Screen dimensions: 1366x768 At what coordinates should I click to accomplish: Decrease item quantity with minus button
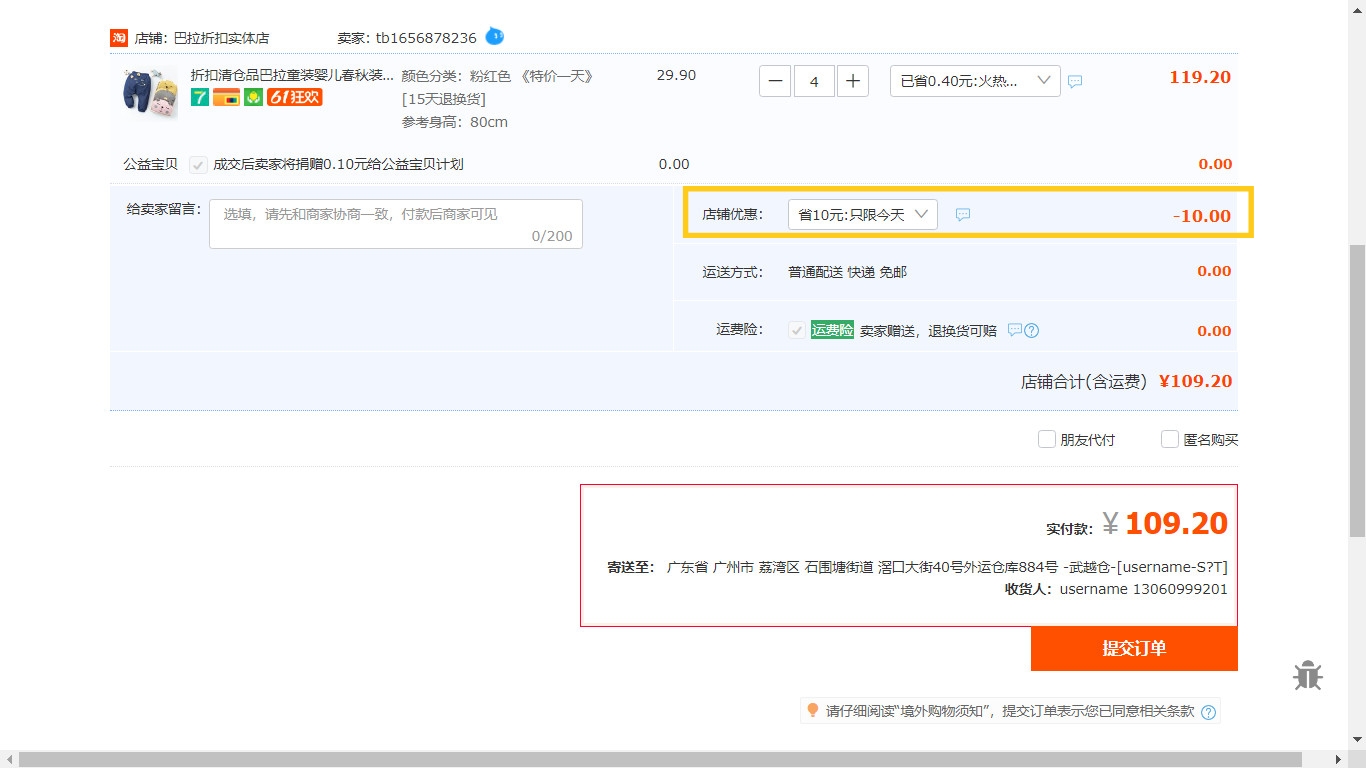pos(775,81)
